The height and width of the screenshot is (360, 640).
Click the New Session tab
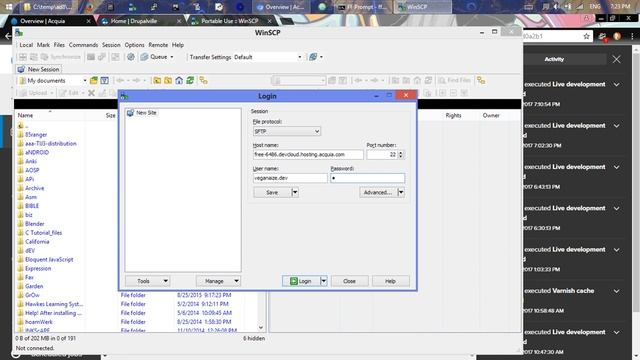[39, 69]
